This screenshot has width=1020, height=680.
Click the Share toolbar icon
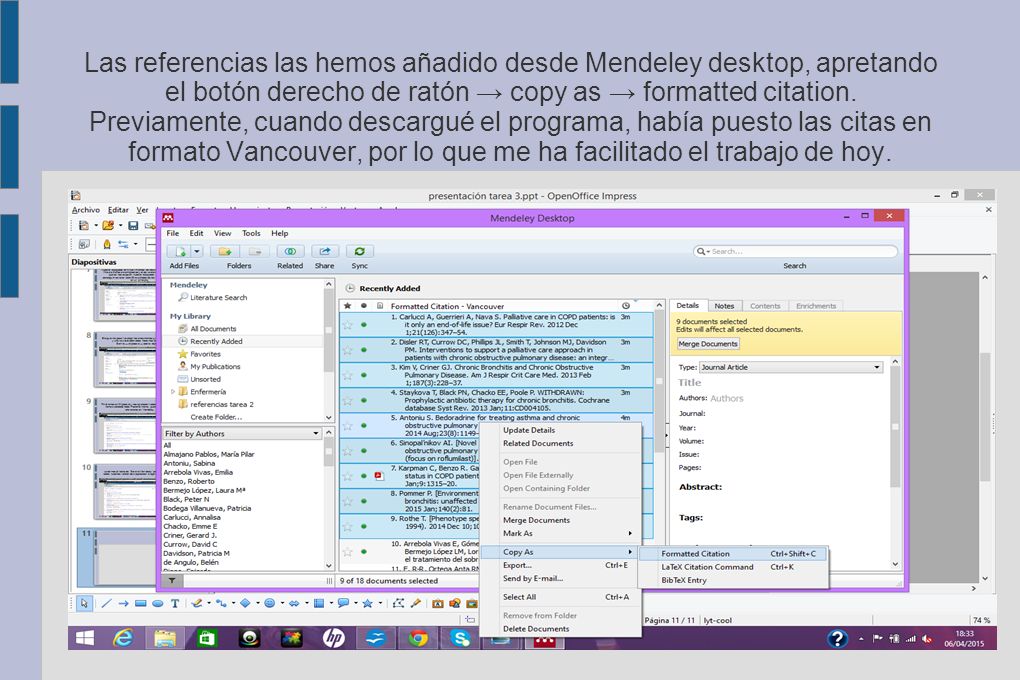[x=325, y=251]
